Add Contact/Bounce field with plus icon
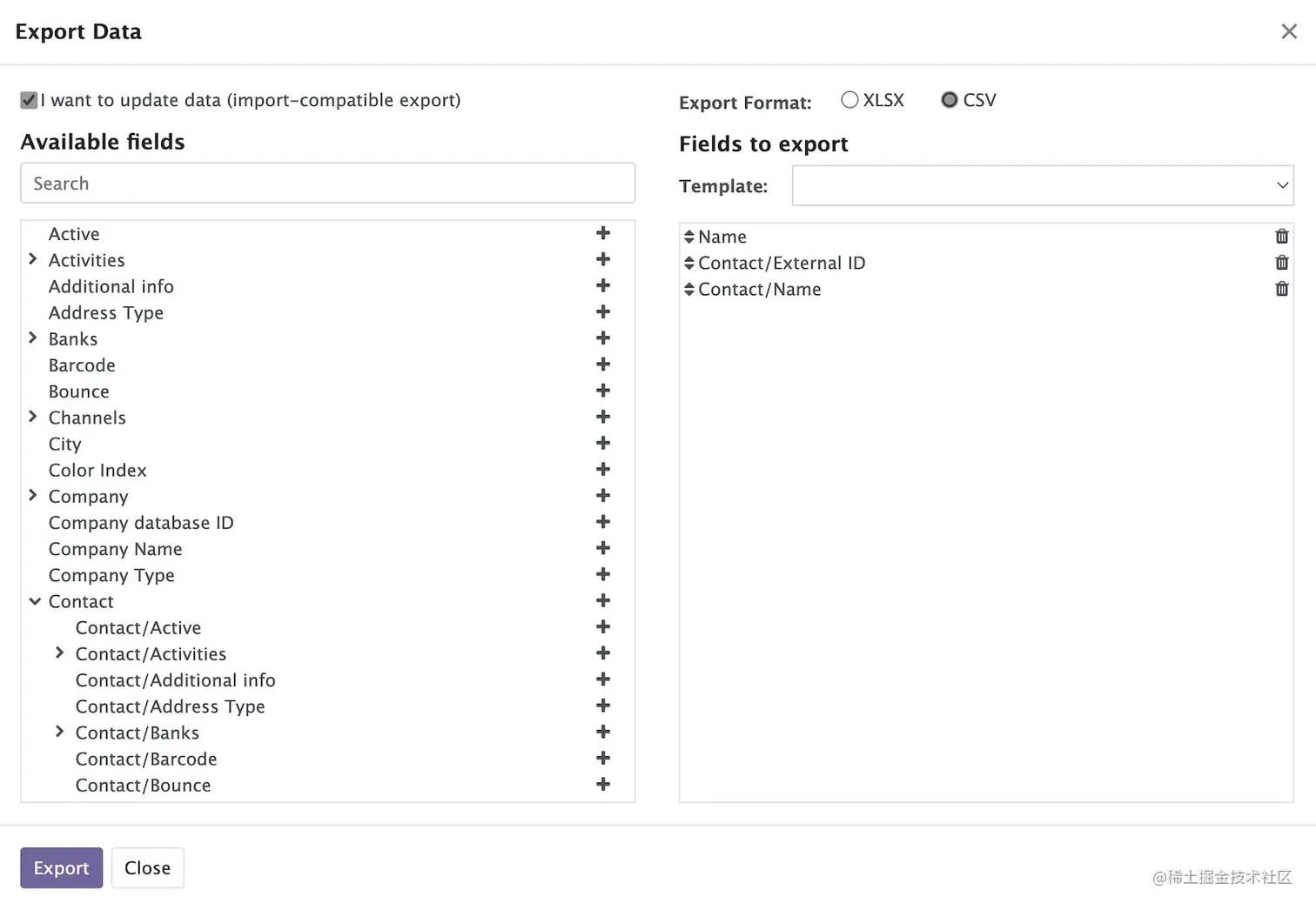The image size is (1316, 910). click(x=603, y=784)
